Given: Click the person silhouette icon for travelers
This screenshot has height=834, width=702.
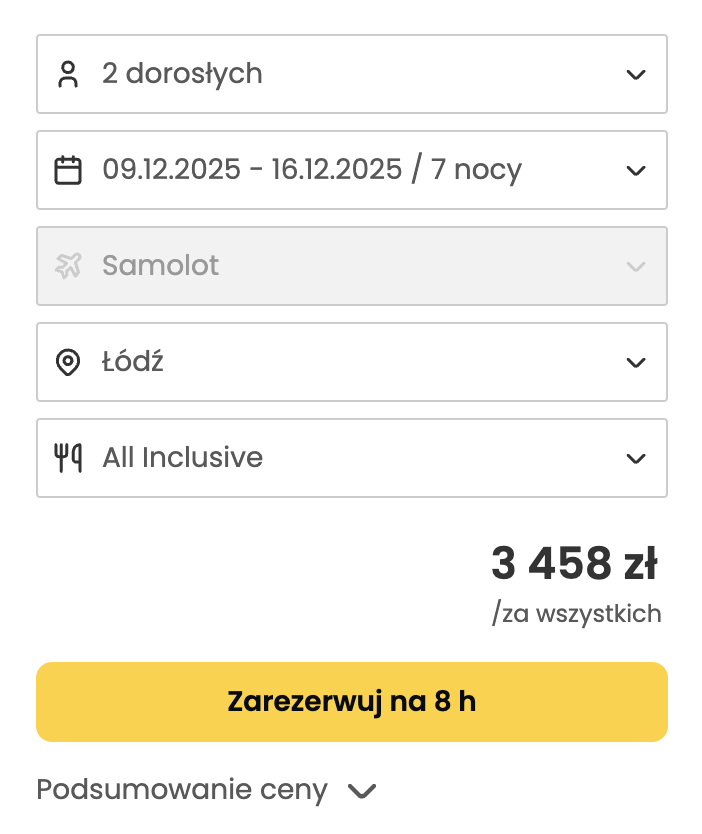Looking at the screenshot, I should [68, 73].
